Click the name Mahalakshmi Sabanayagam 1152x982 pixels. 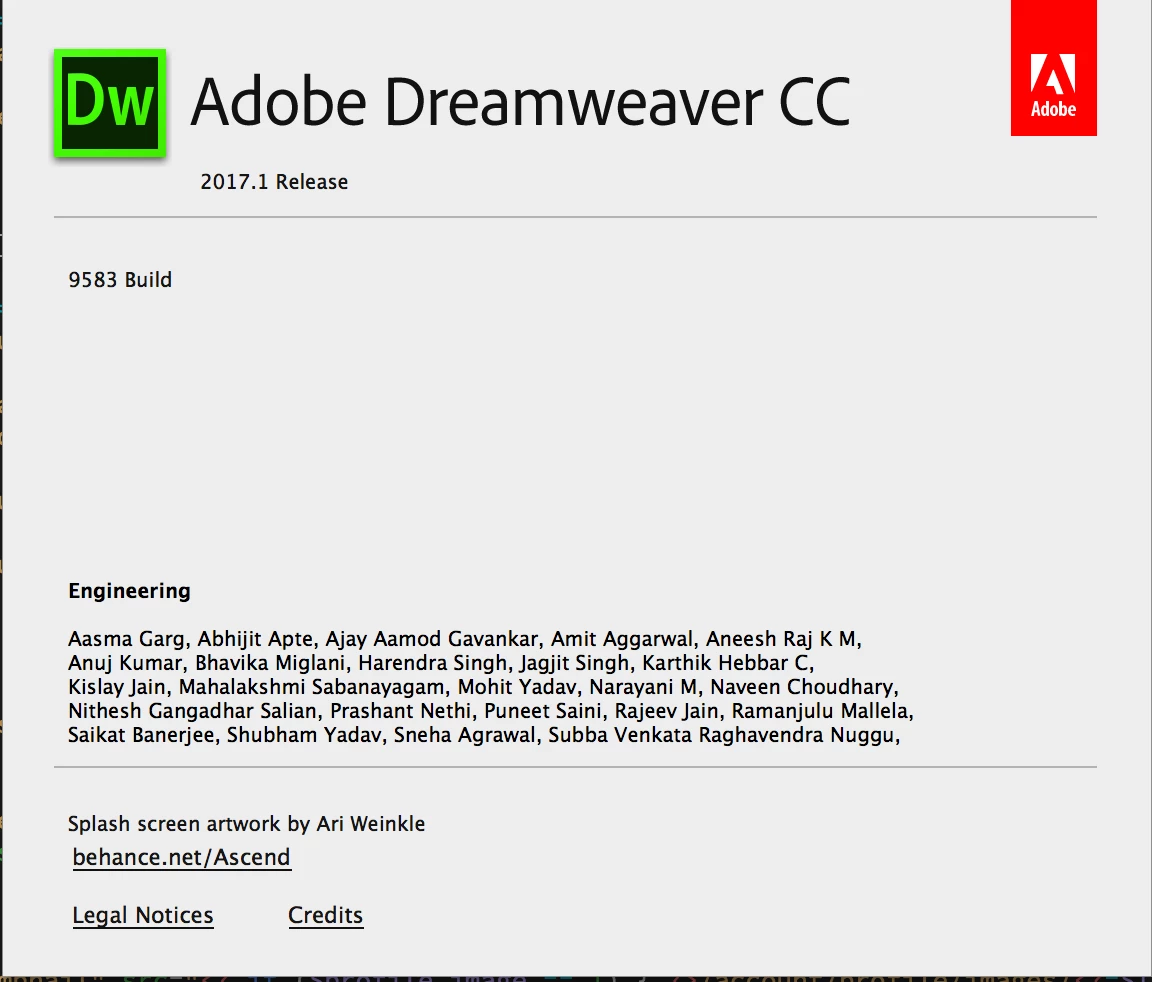(312, 687)
